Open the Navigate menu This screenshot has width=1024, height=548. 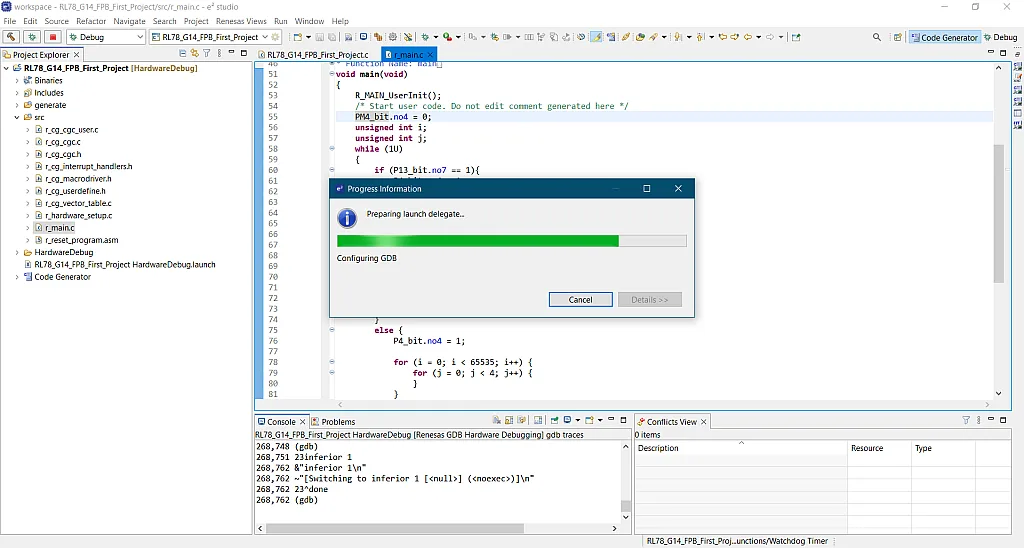coord(129,21)
